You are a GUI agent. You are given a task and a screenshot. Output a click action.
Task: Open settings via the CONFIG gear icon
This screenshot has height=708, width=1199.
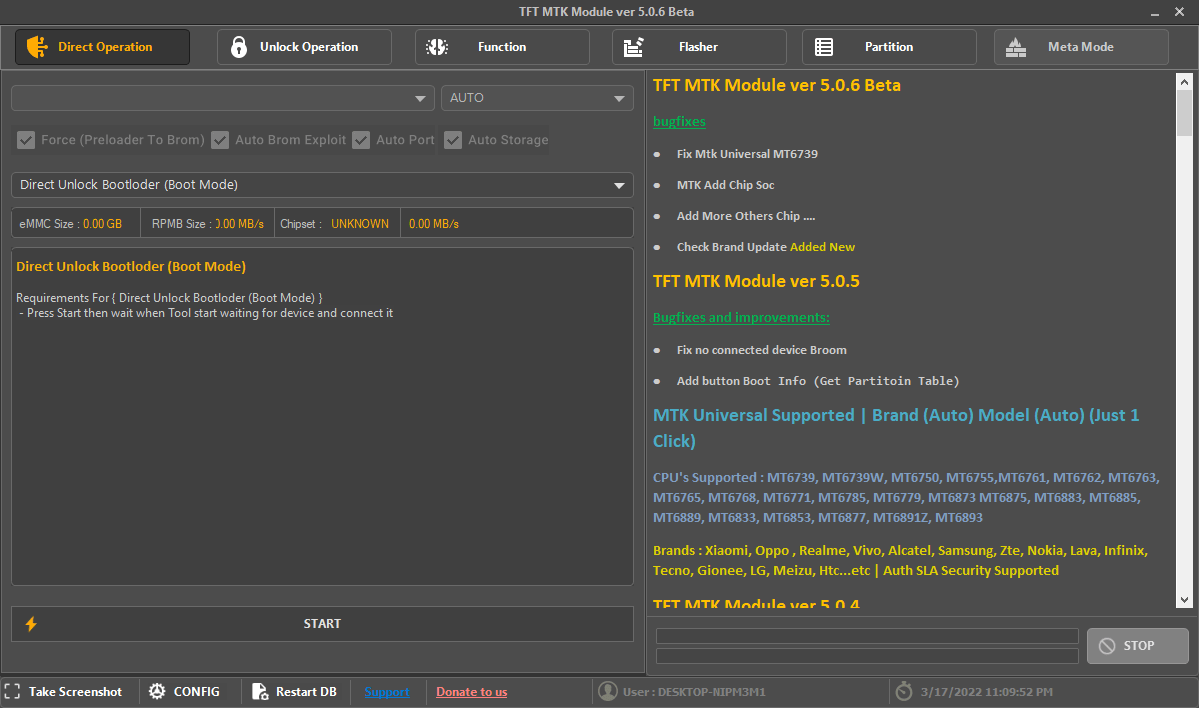click(x=157, y=691)
